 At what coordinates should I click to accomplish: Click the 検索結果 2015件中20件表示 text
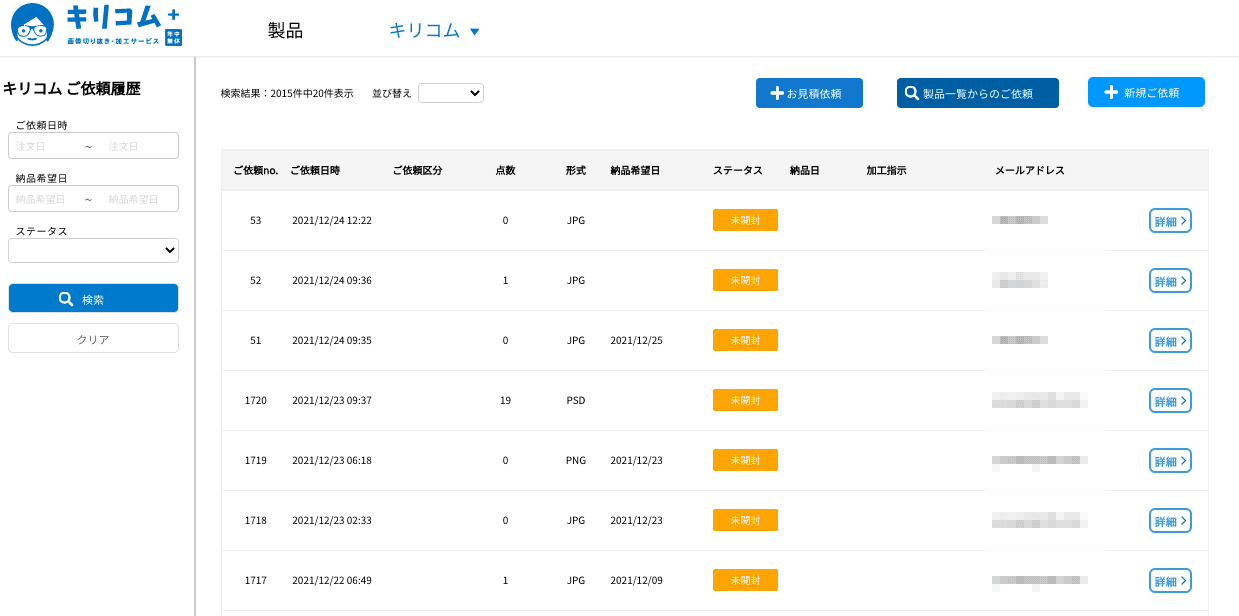coord(287,93)
